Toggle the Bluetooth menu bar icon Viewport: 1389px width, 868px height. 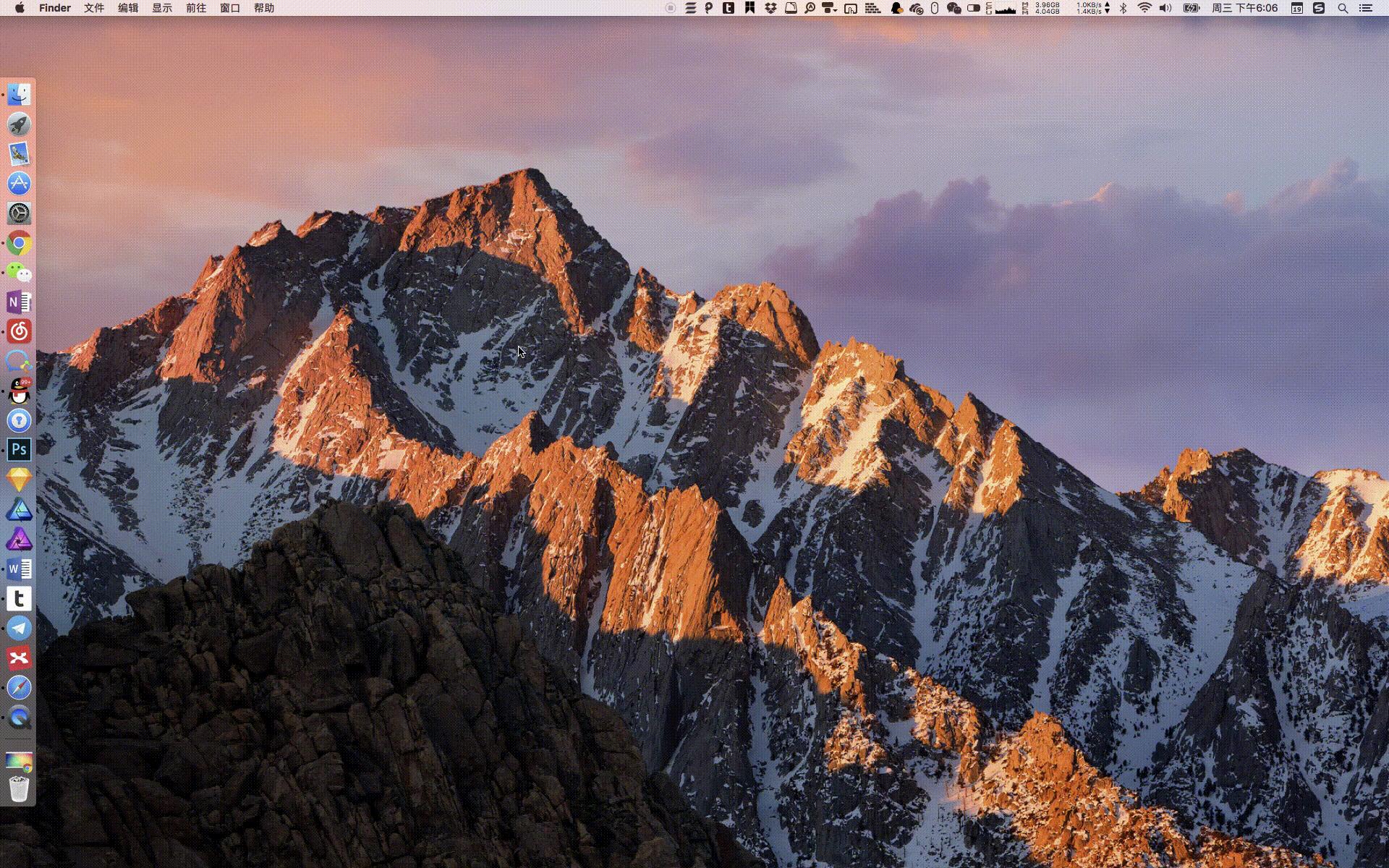1123,8
